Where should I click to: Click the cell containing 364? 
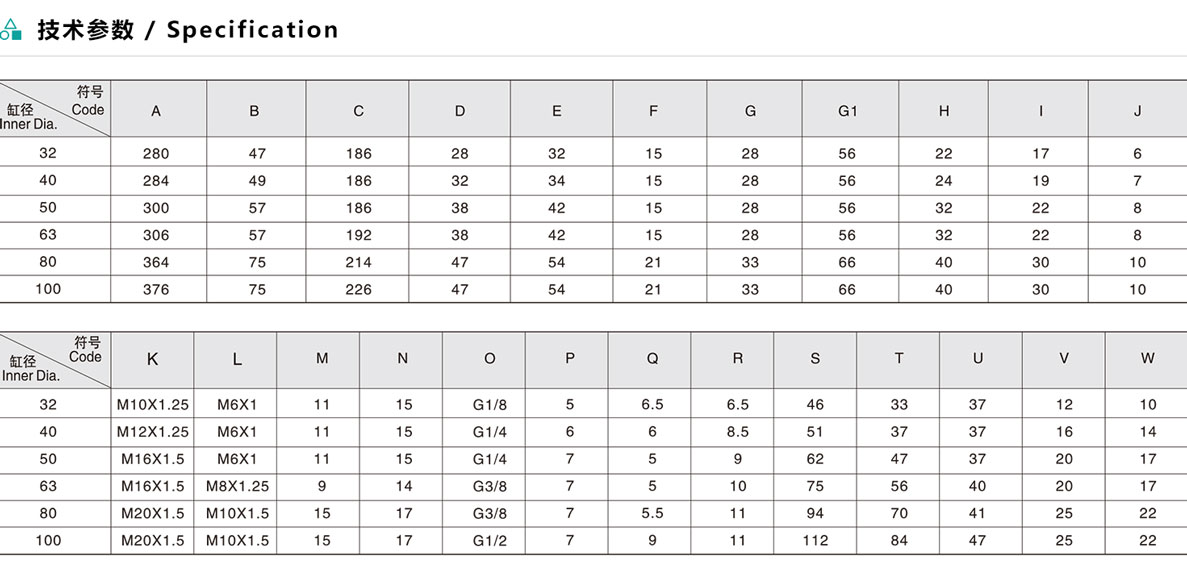coord(156,263)
